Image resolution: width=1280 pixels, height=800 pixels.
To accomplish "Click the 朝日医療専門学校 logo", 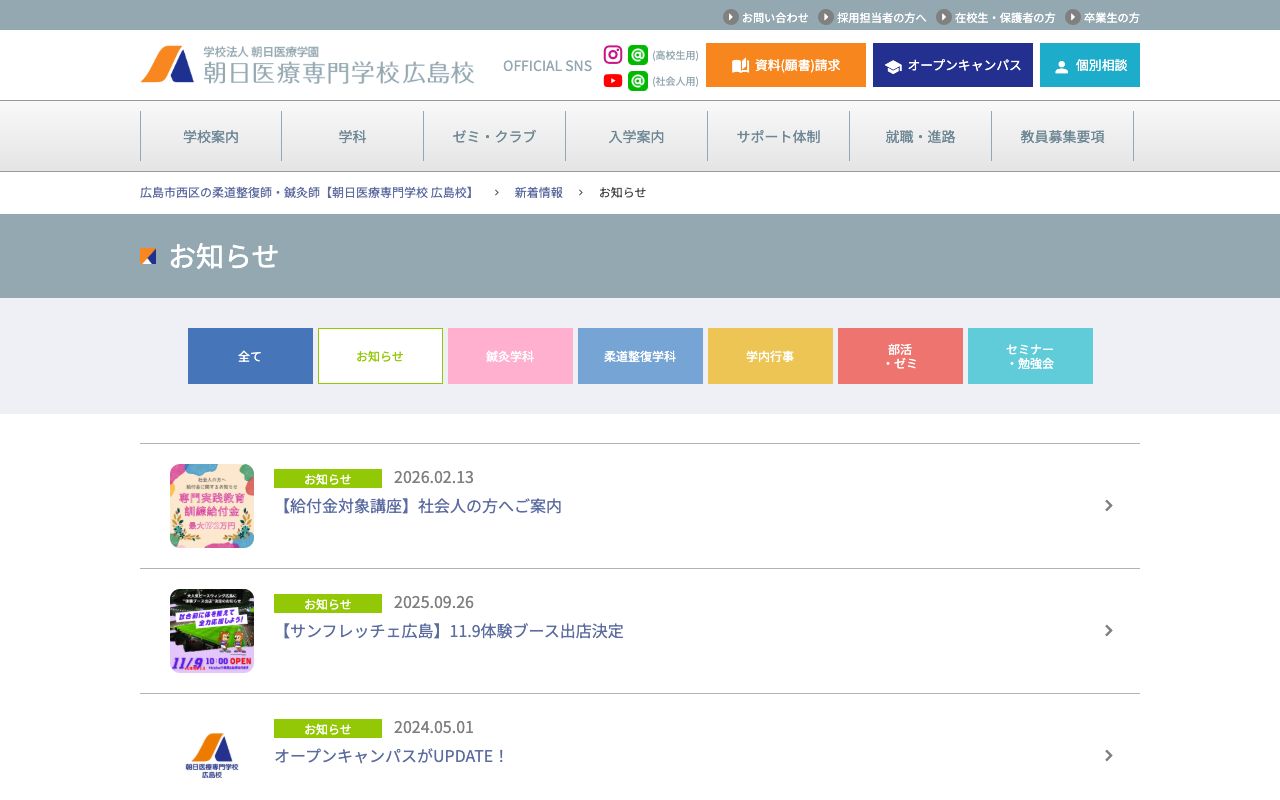I will (x=305, y=64).
